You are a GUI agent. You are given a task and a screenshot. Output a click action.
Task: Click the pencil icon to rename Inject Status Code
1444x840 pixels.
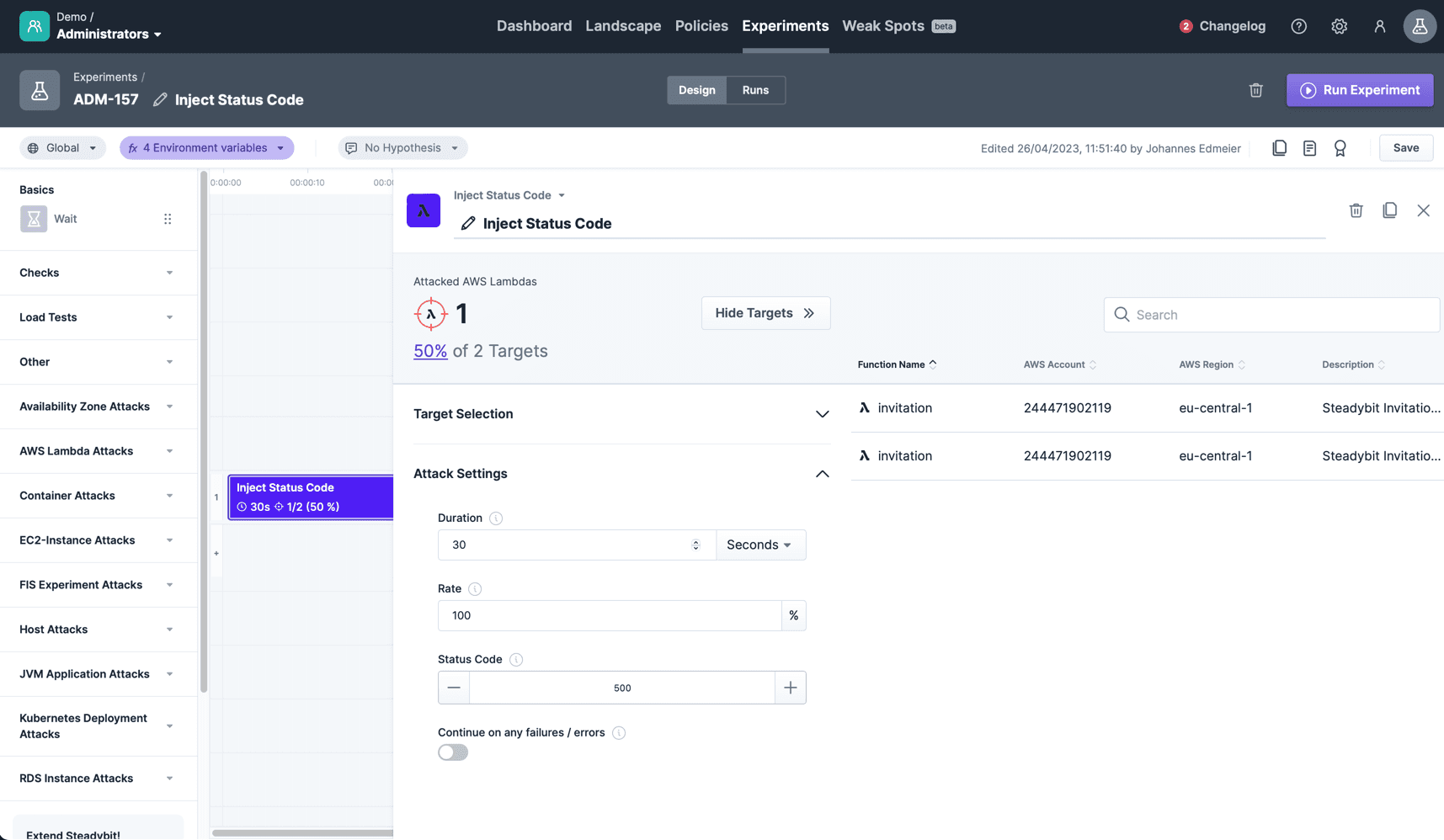tap(468, 223)
